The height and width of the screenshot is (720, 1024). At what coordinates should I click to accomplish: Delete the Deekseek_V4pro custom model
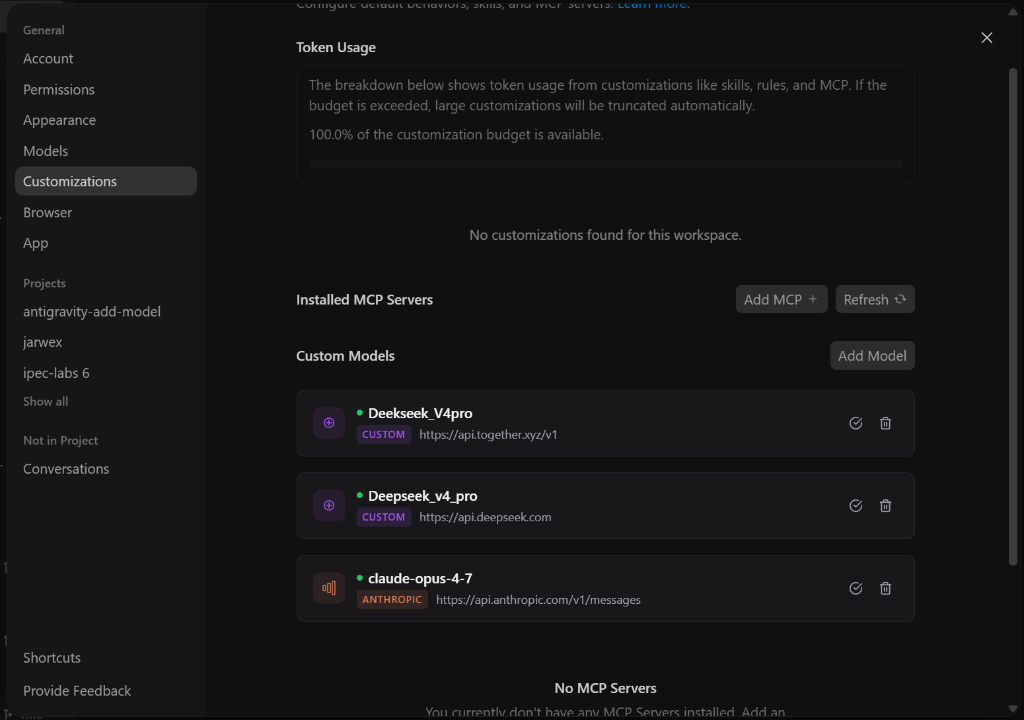click(x=886, y=423)
